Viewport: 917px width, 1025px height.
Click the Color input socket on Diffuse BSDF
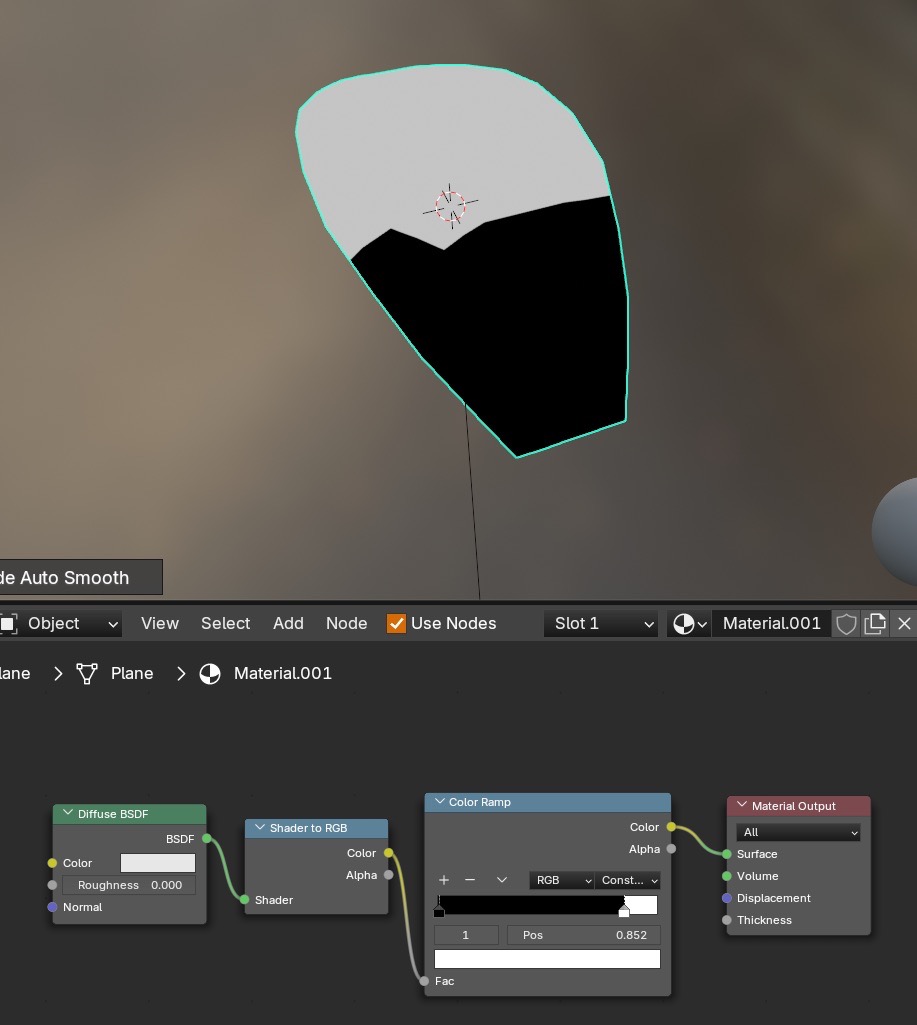(x=52, y=863)
